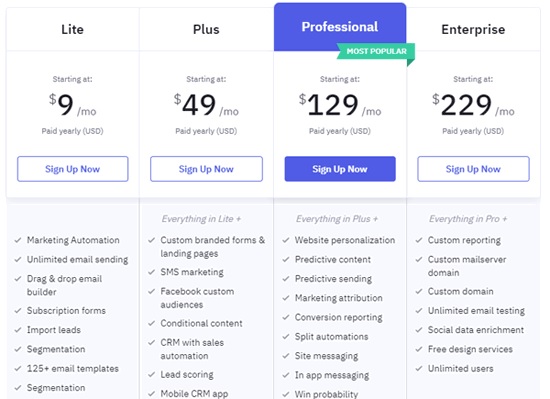The height and width of the screenshot is (399, 550).
Task: Click the checkmark next to Unlimited users
Action: click(x=419, y=369)
